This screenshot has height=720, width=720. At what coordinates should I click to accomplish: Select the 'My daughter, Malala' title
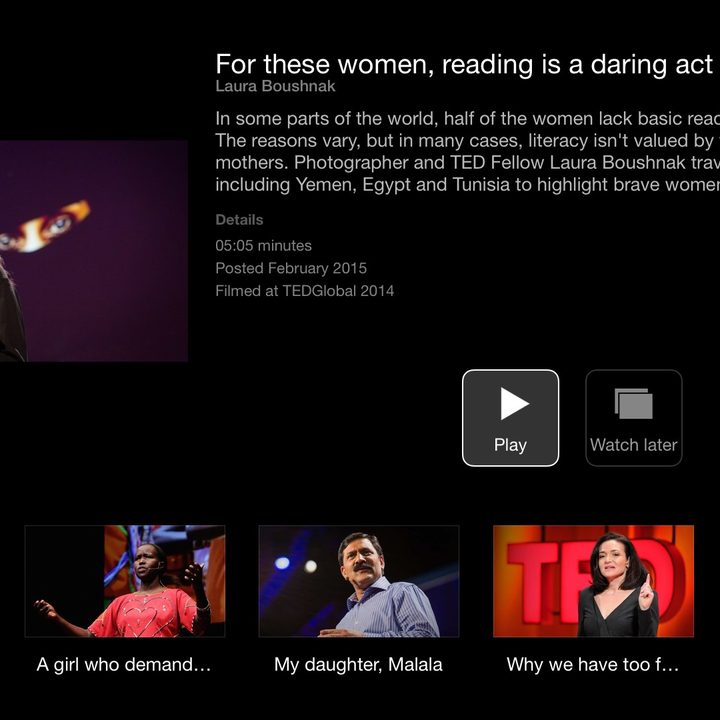click(x=358, y=665)
